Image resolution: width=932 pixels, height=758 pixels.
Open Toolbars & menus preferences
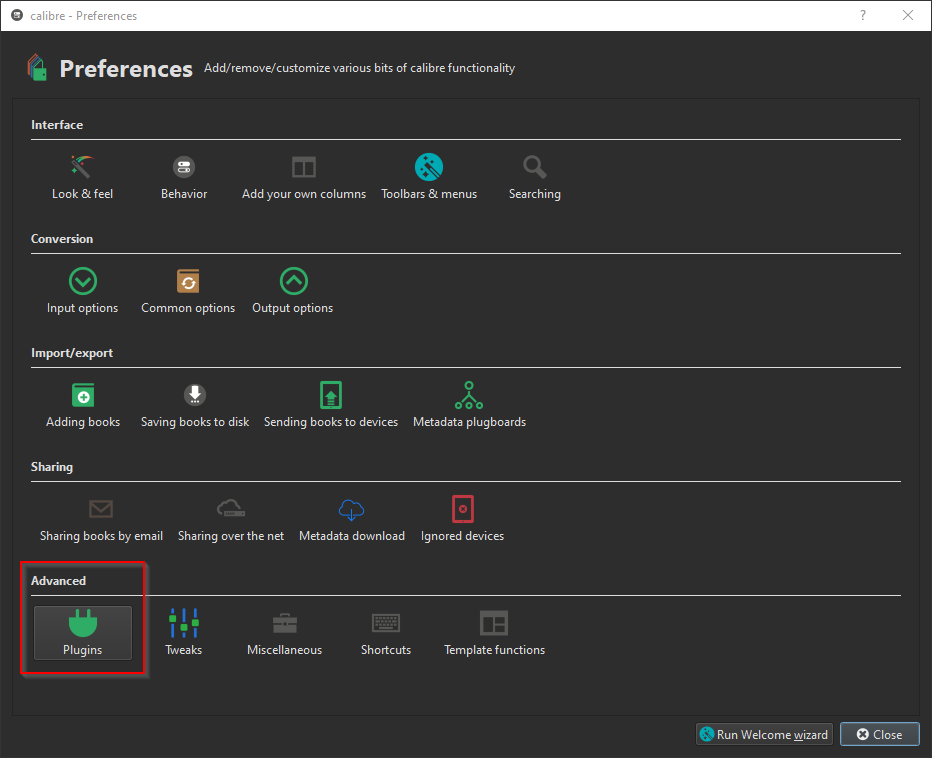pyautogui.click(x=429, y=177)
